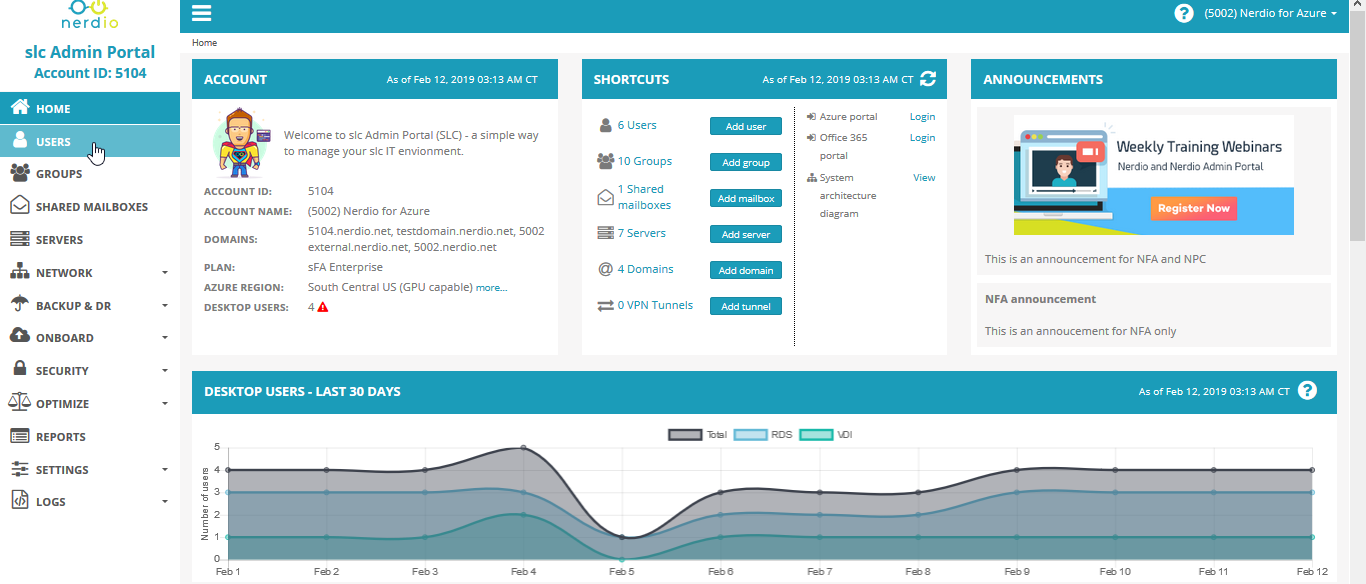Expand the Backup & DR menu arrow
This screenshot has height=584, width=1366.
click(165, 305)
